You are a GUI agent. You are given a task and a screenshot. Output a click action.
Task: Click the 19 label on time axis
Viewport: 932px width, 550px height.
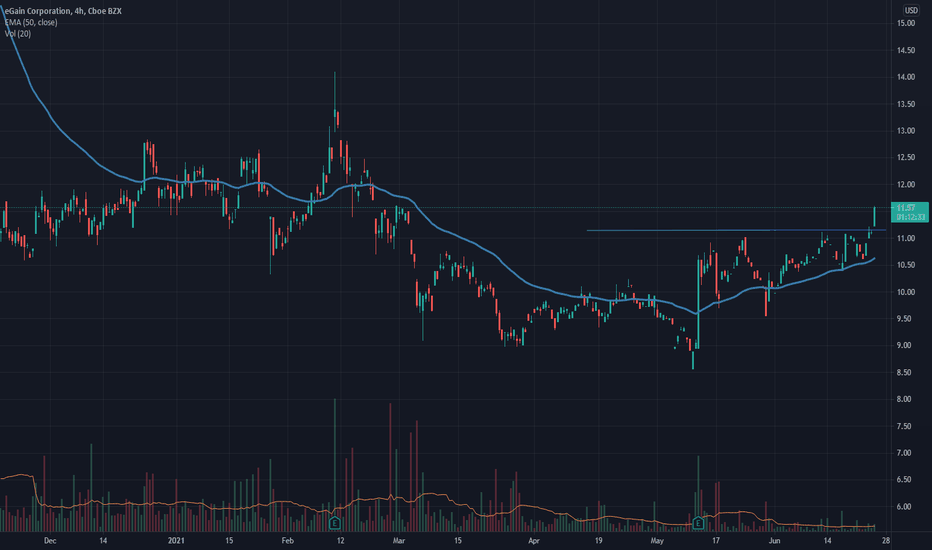[x=598, y=540]
